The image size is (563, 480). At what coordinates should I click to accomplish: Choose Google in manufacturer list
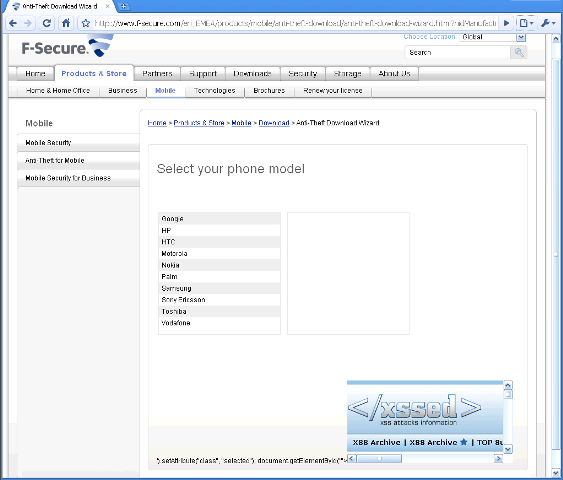click(219, 219)
